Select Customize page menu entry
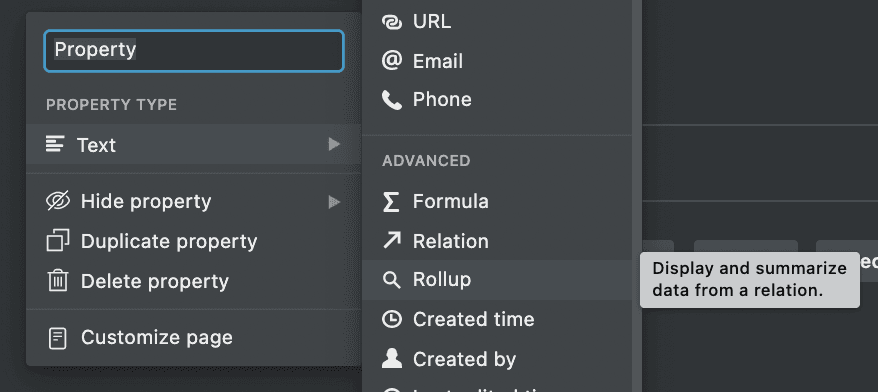878x392 pixels. [x=194, y=338]
